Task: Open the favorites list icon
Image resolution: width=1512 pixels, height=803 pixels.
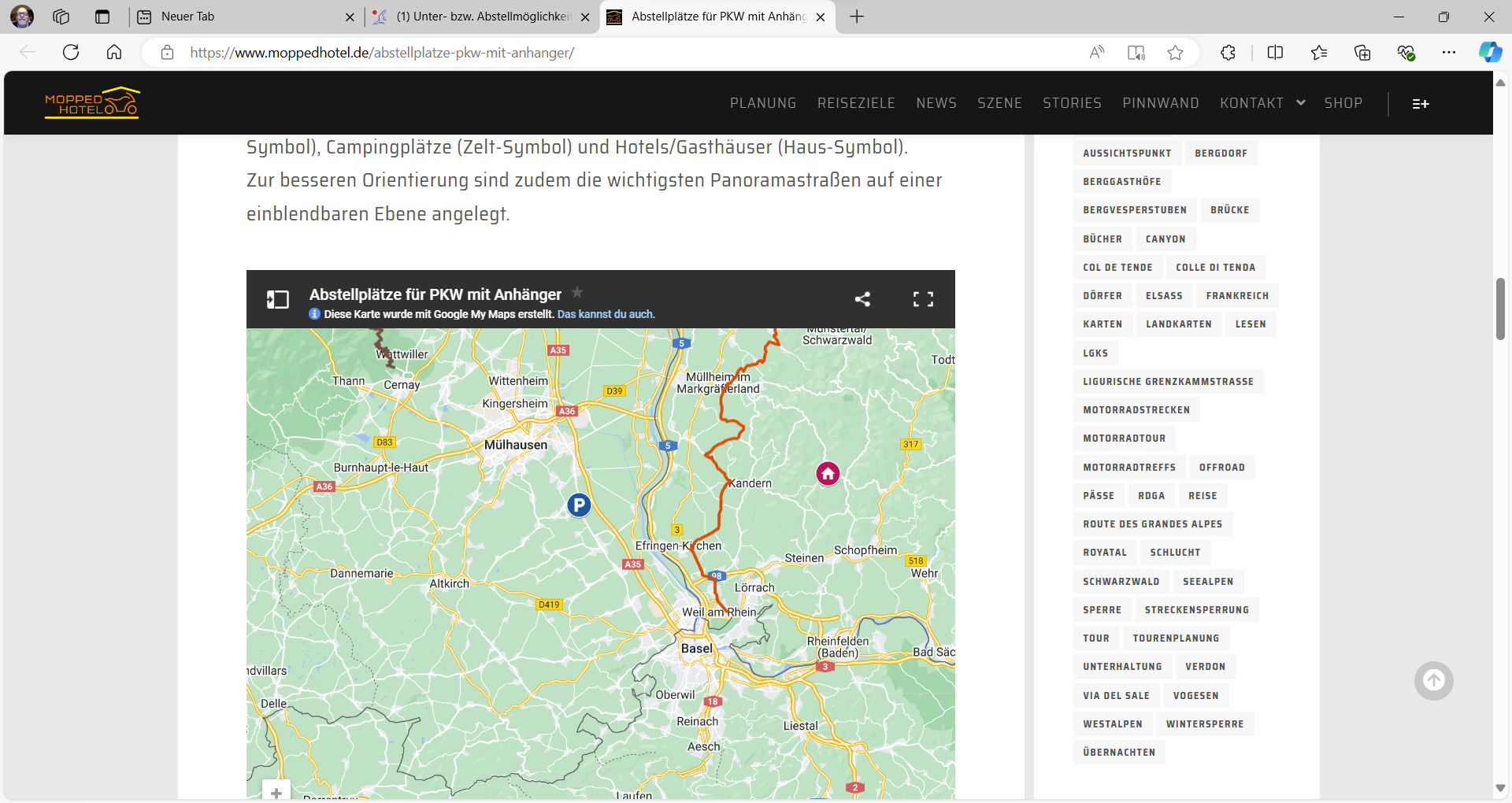Action: (1319, 53)
